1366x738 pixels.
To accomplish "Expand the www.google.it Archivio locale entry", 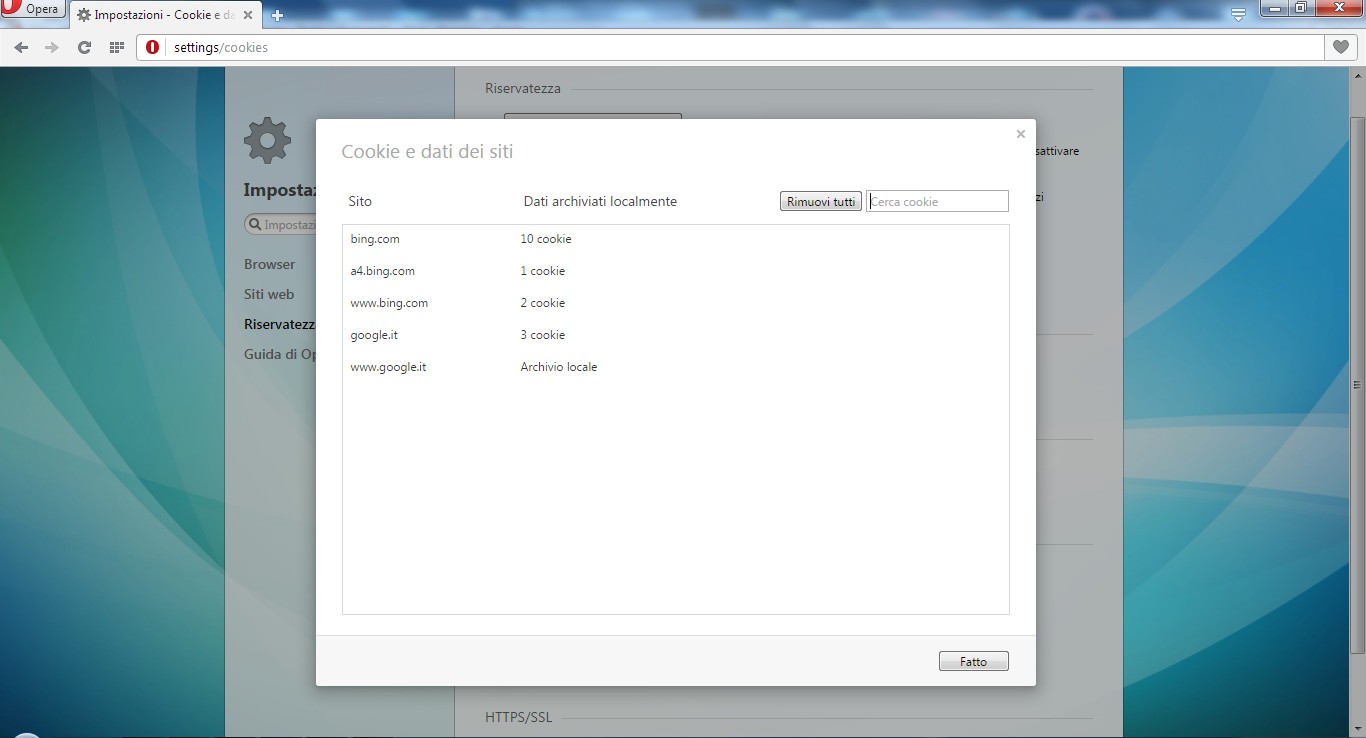I will pos(388,367).
